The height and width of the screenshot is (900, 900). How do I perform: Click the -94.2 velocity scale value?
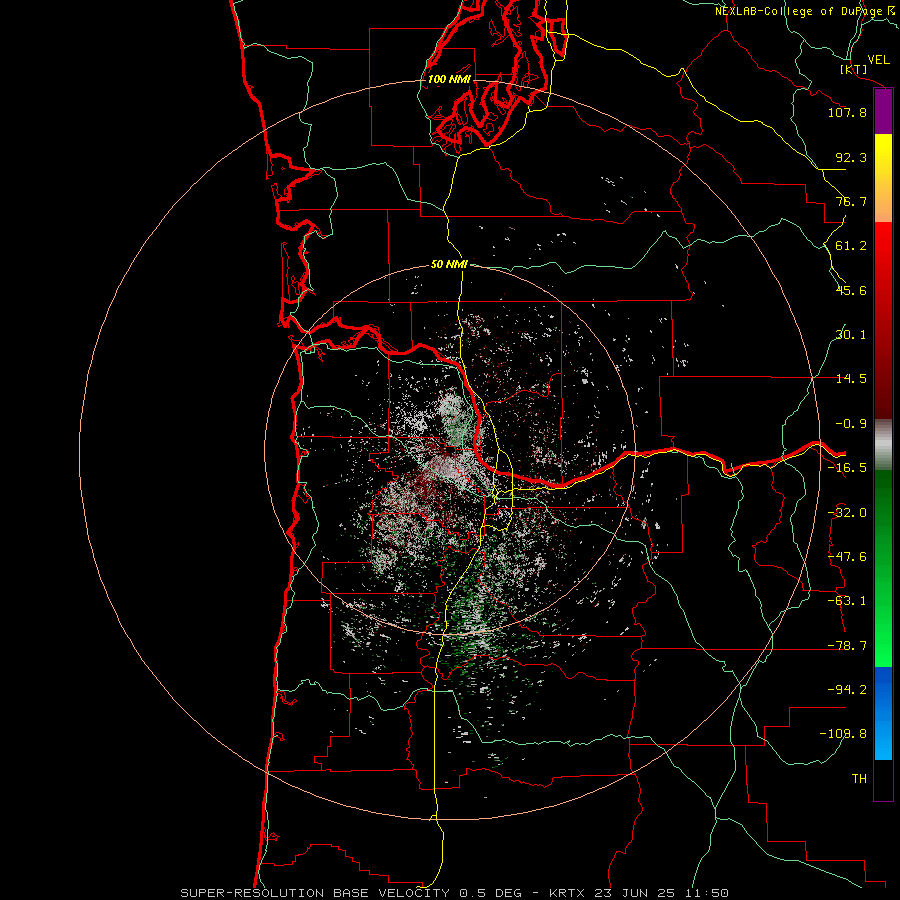coord(847,690)
